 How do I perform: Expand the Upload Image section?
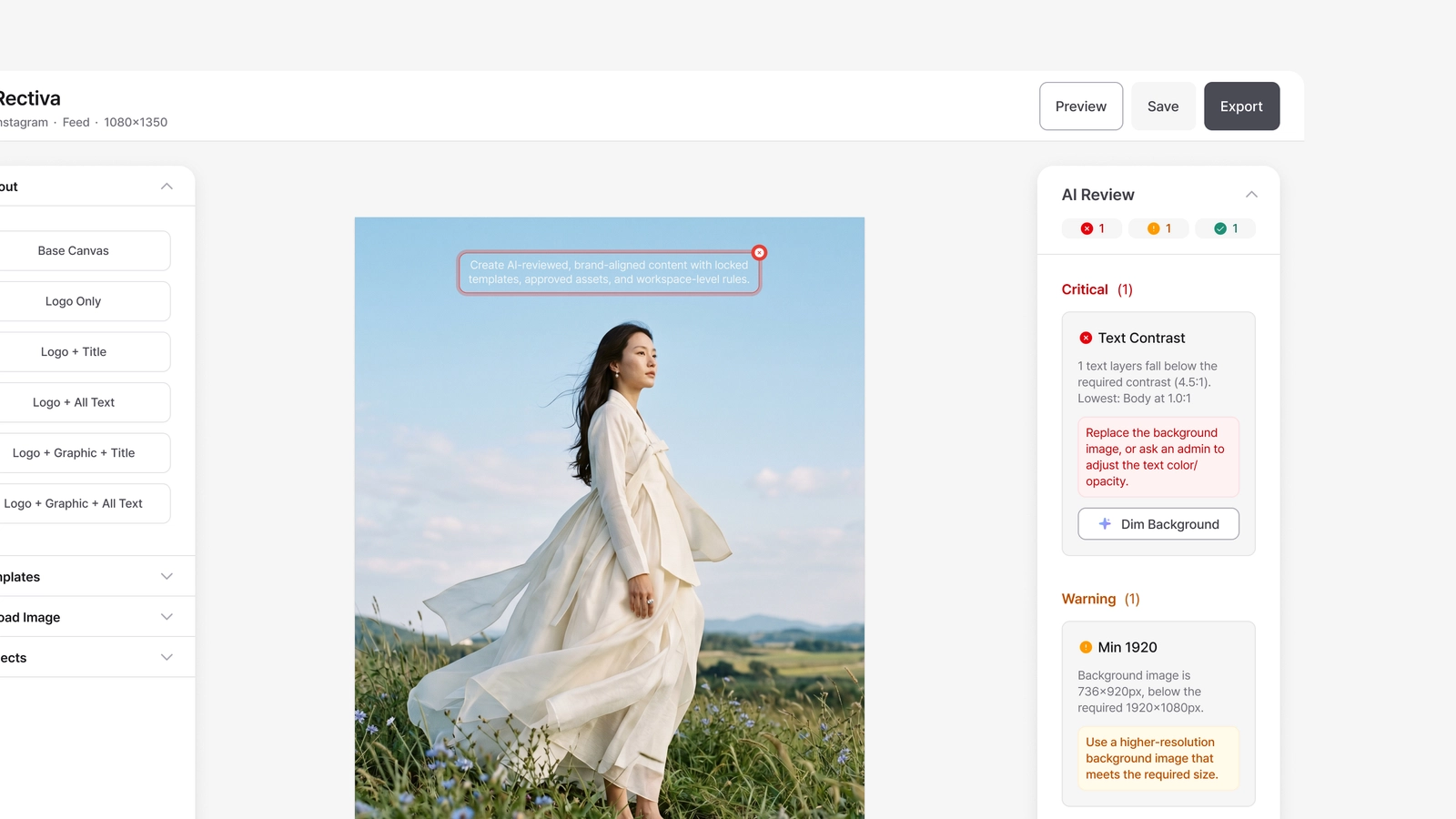pos(167,617)
